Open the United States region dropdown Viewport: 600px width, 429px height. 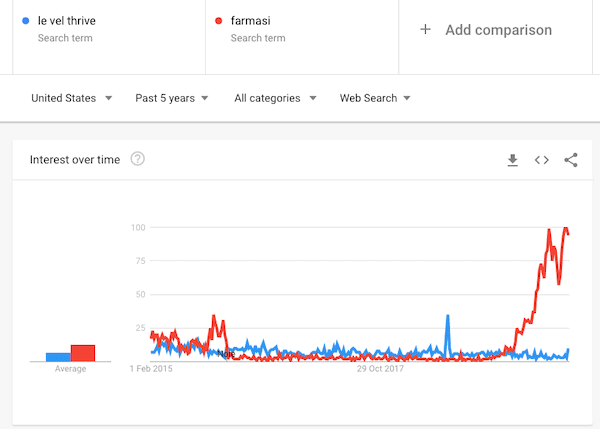(x=72, y=98)
